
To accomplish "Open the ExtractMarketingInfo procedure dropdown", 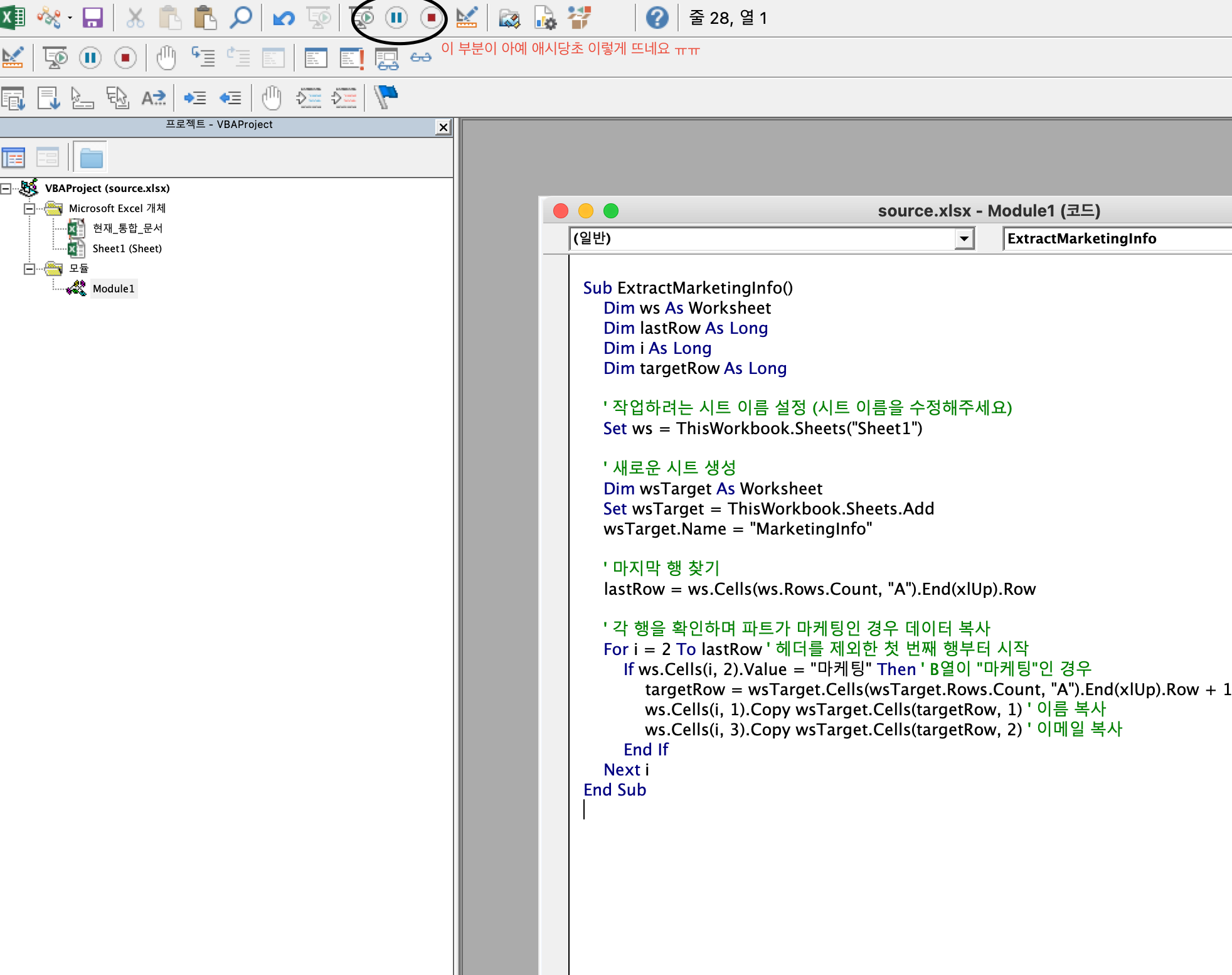I will click(1117, 238).
